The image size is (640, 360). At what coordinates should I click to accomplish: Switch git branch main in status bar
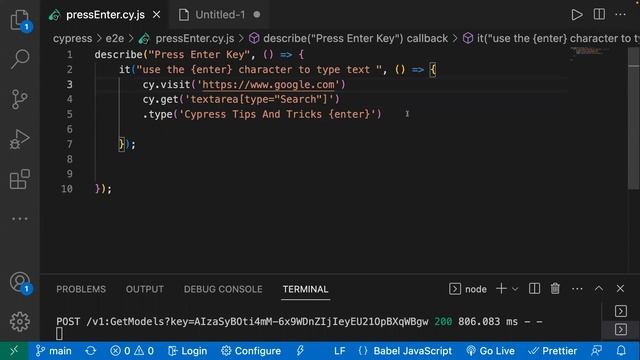pyautogui.click(x=53, y=351)
